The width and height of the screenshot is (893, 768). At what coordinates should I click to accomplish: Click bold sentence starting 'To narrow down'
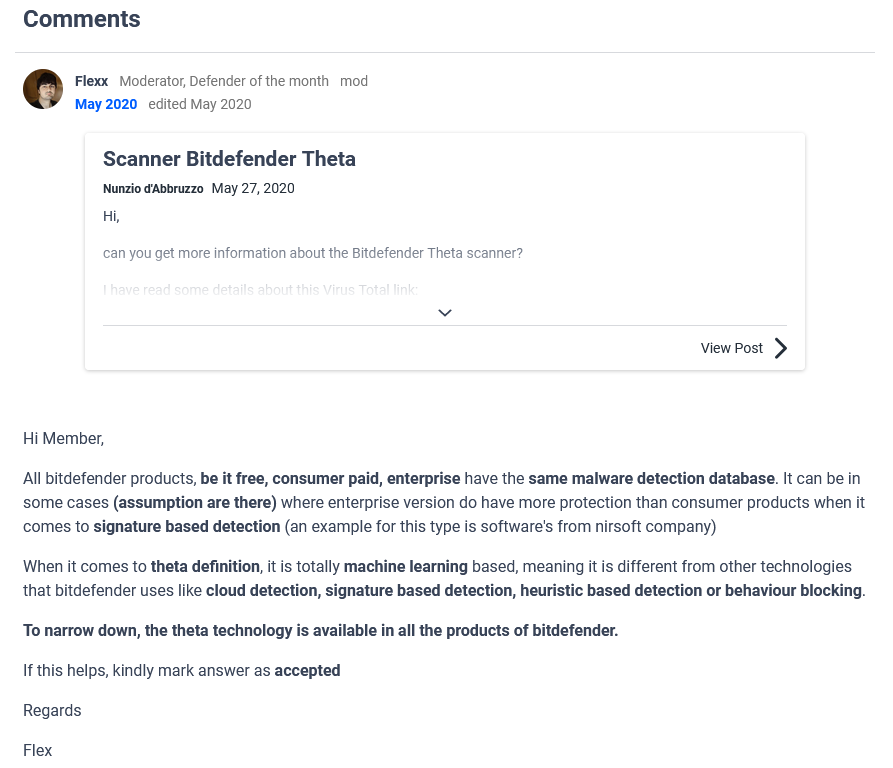tap(320, 630)
